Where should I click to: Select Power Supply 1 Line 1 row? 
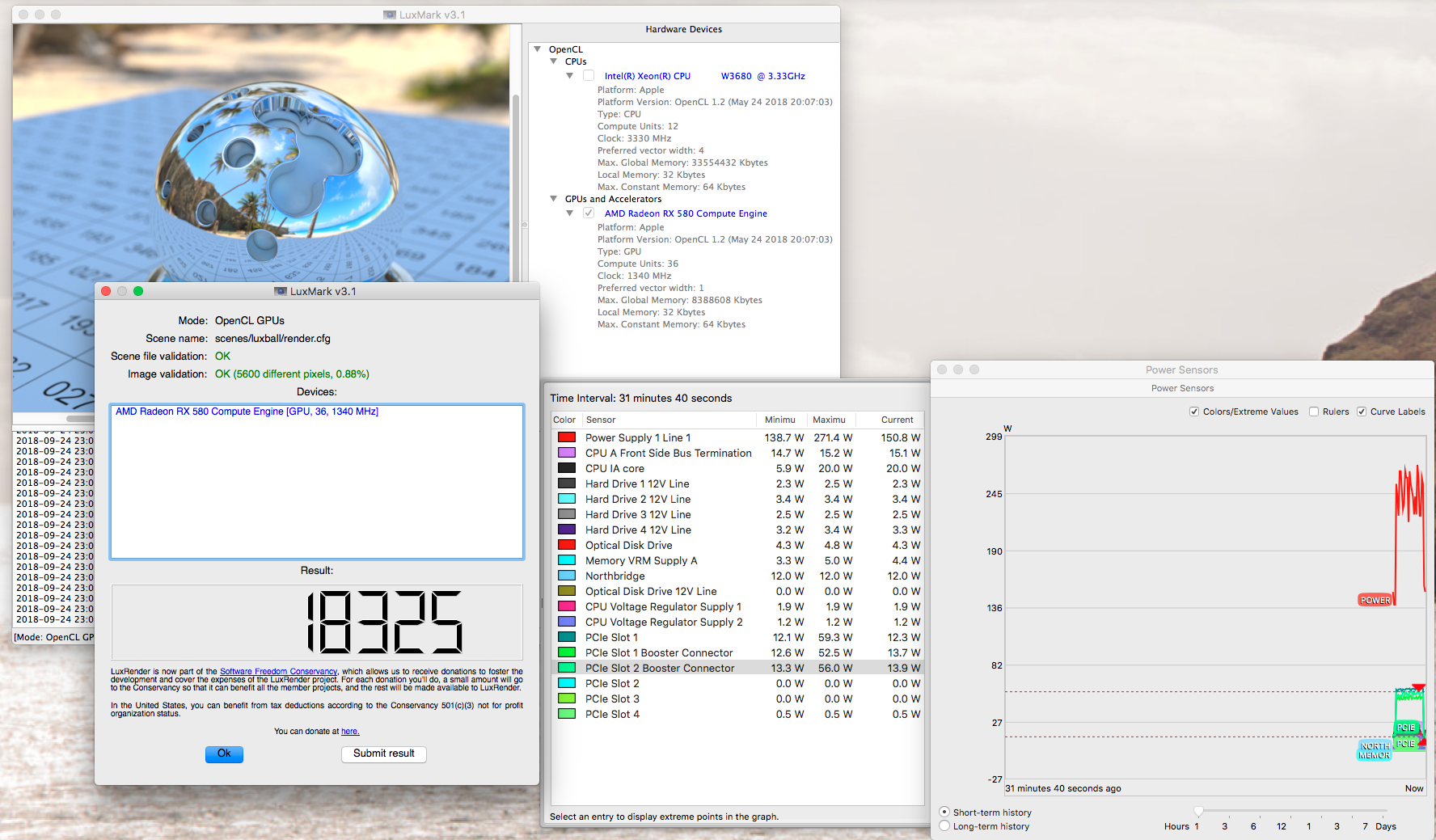click(737, 437)
